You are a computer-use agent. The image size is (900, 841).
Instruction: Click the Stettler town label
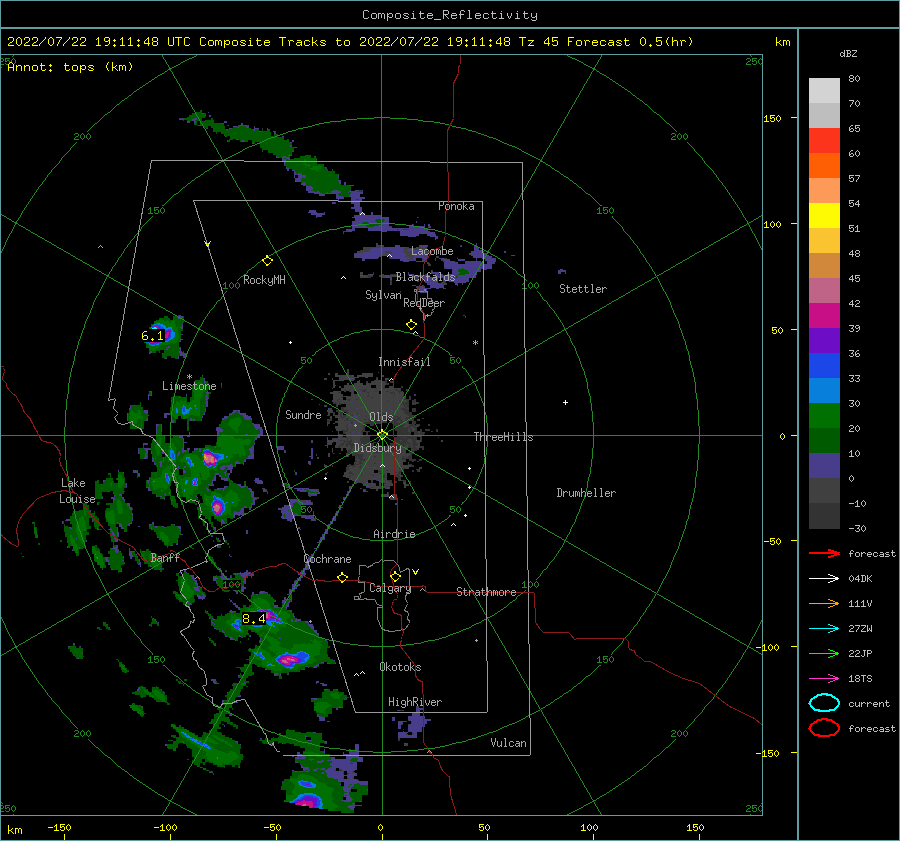583,289
